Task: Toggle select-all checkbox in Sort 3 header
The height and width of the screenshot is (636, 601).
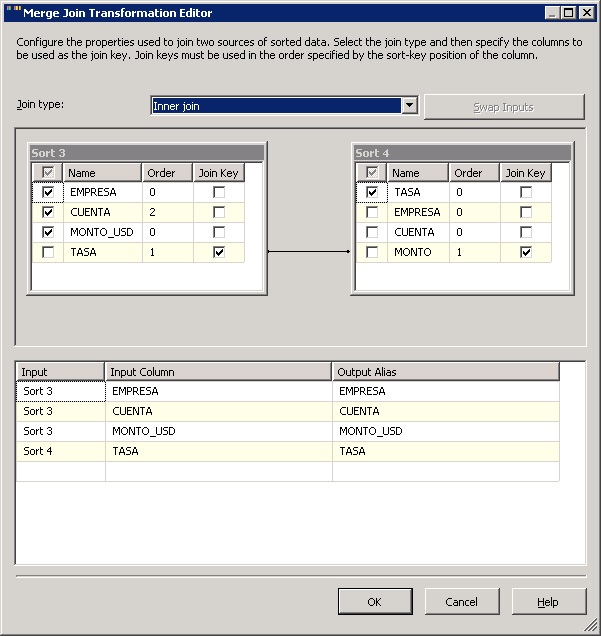Action: (47, 173)
